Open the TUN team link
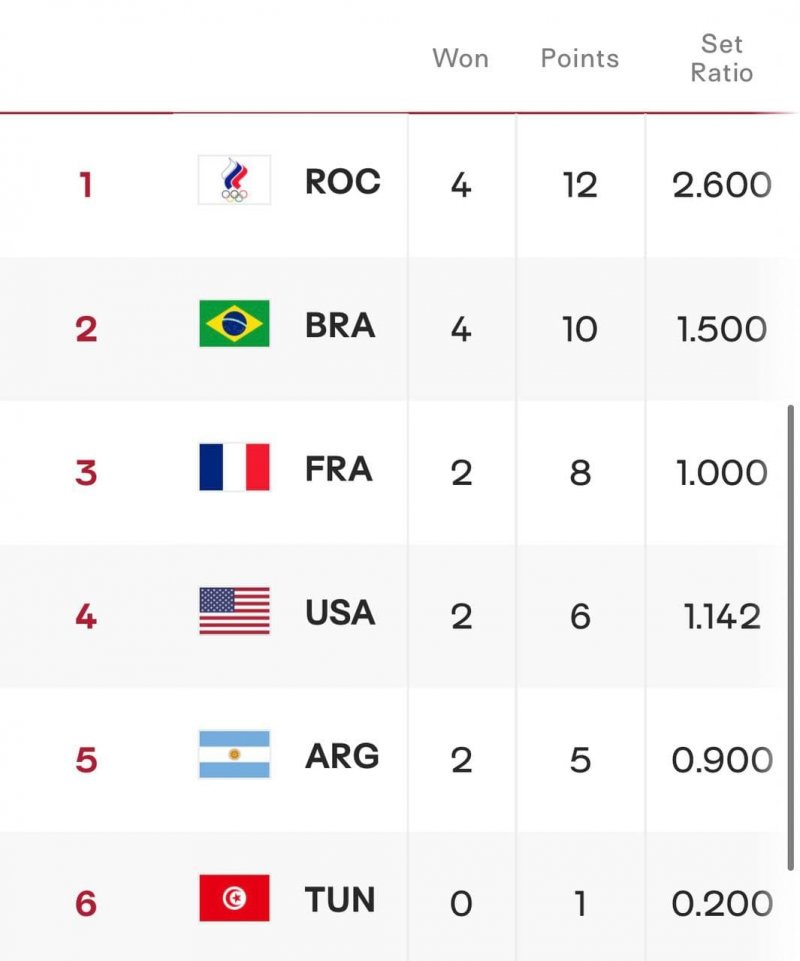 click(340, 900)
